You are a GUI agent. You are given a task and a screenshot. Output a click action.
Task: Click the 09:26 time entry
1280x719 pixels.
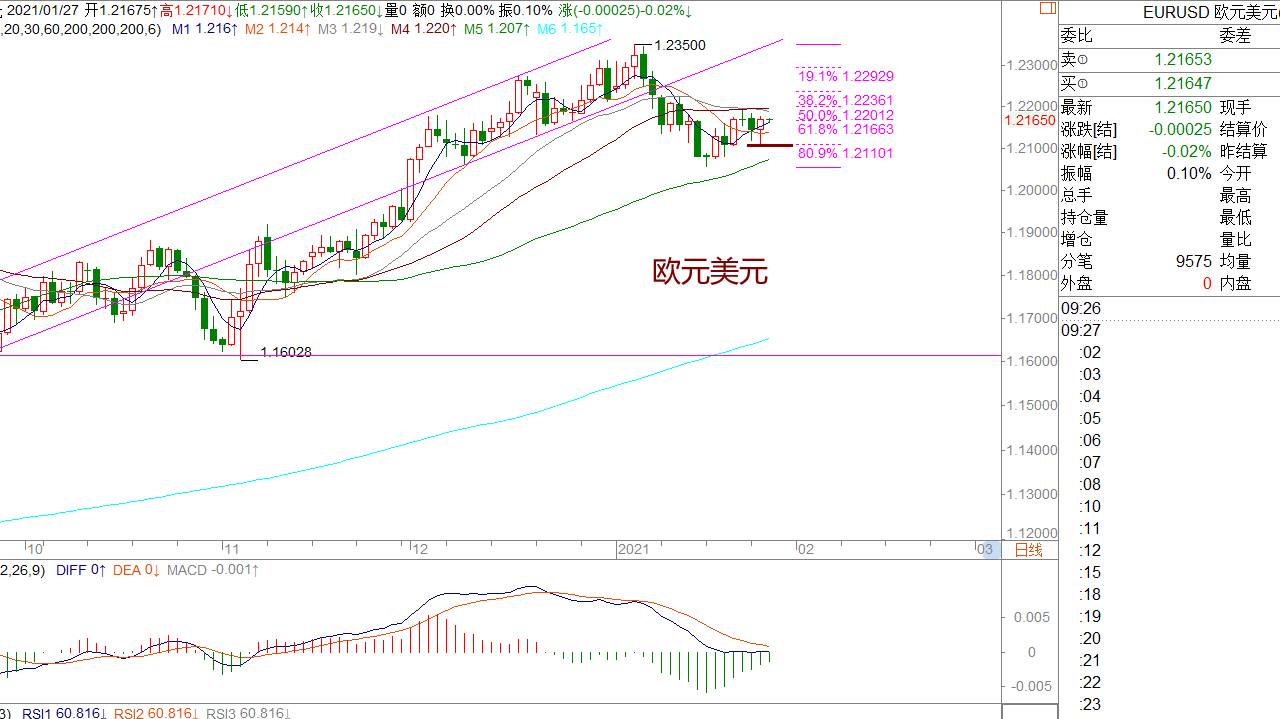coord(1081,309)
